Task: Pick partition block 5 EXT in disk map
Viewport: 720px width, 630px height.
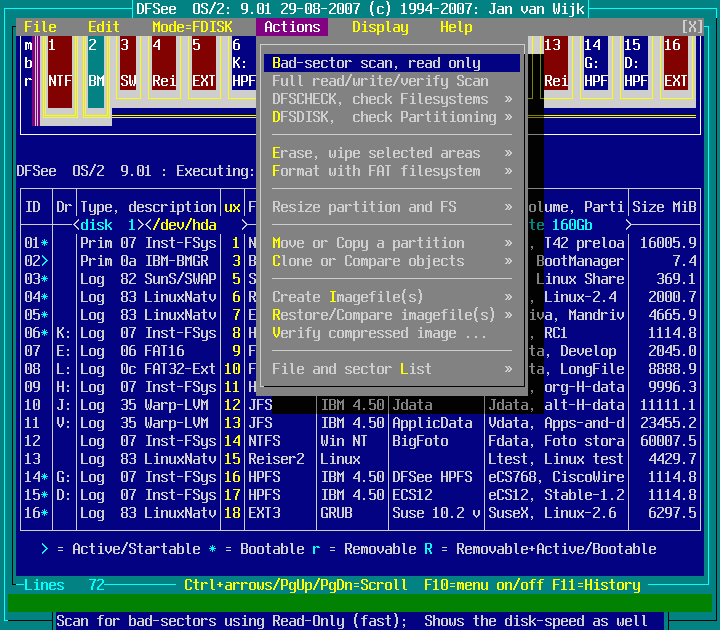Action: pyautogui.click(x=203, y=67)
